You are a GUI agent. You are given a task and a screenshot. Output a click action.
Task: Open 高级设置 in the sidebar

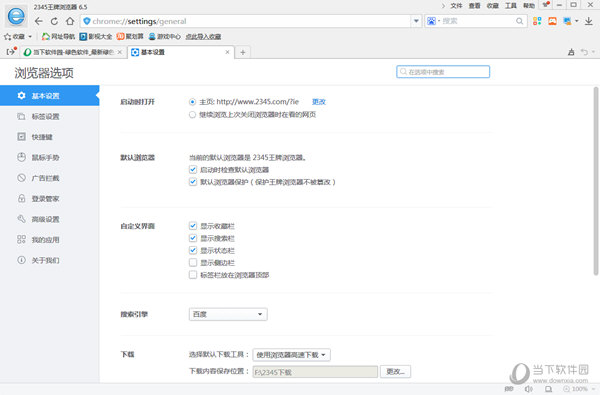[50, 219]
